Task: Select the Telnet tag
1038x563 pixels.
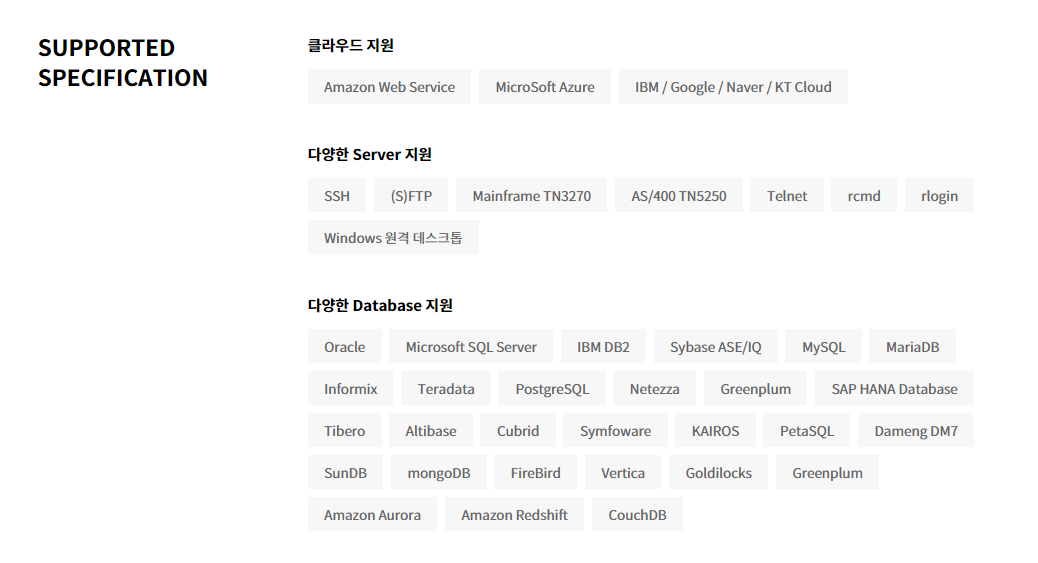Action: tap(786, 196)
